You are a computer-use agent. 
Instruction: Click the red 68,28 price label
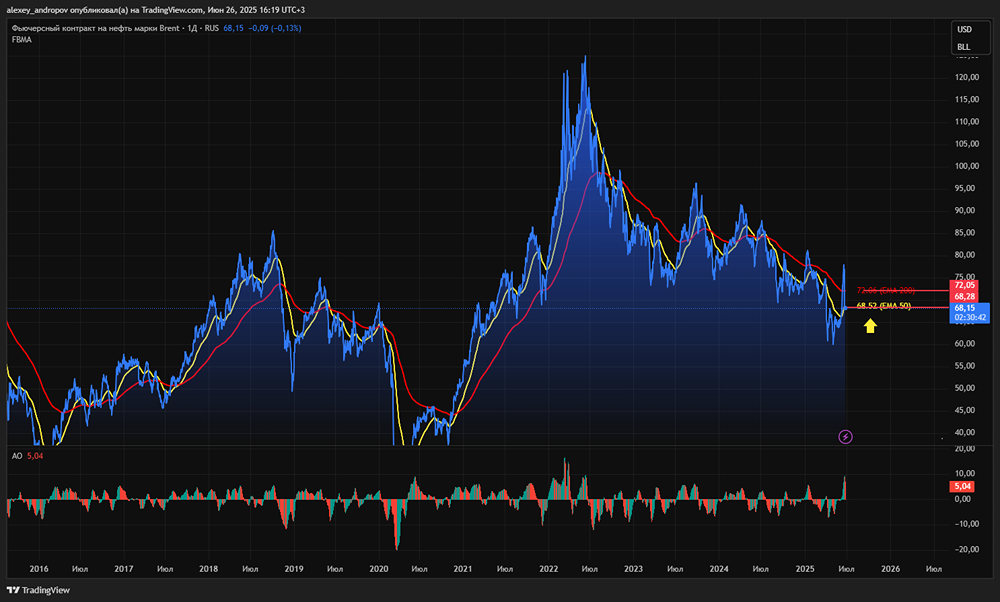(964, 296)
